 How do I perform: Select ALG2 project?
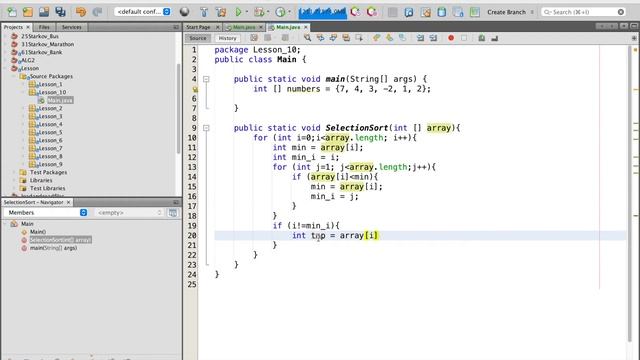(x=28, y=60)
